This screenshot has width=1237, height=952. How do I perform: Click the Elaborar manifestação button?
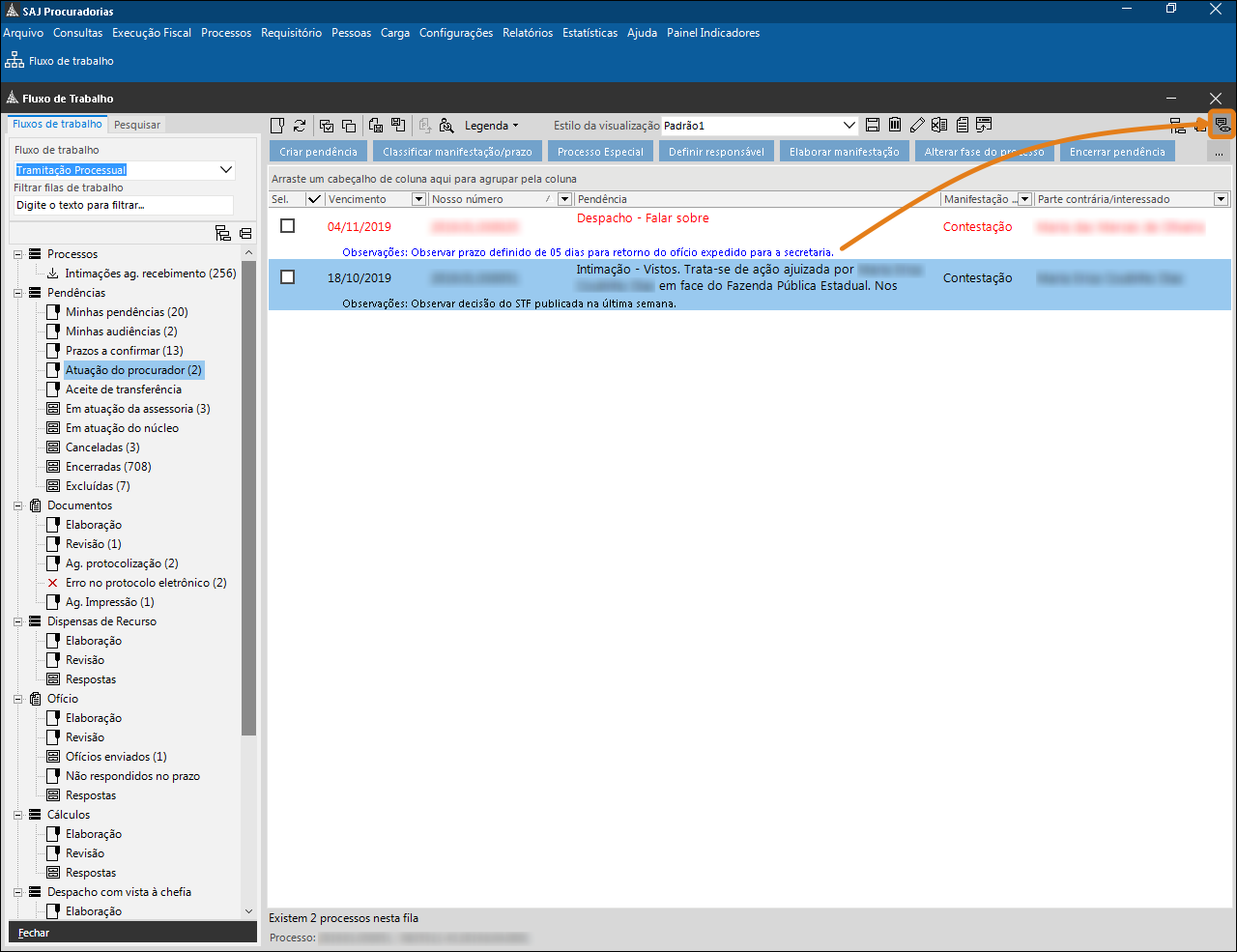point(844,152)
